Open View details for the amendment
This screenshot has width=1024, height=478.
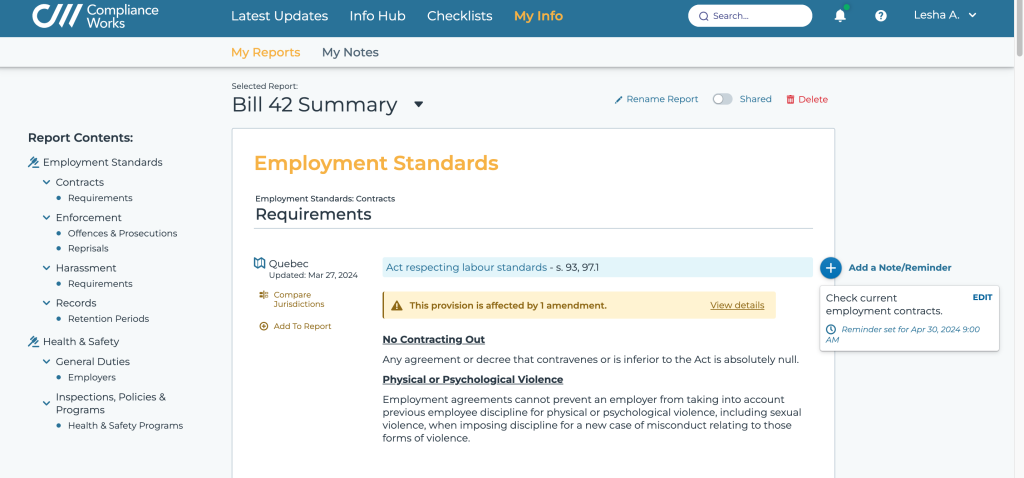(x=737, y=305)
